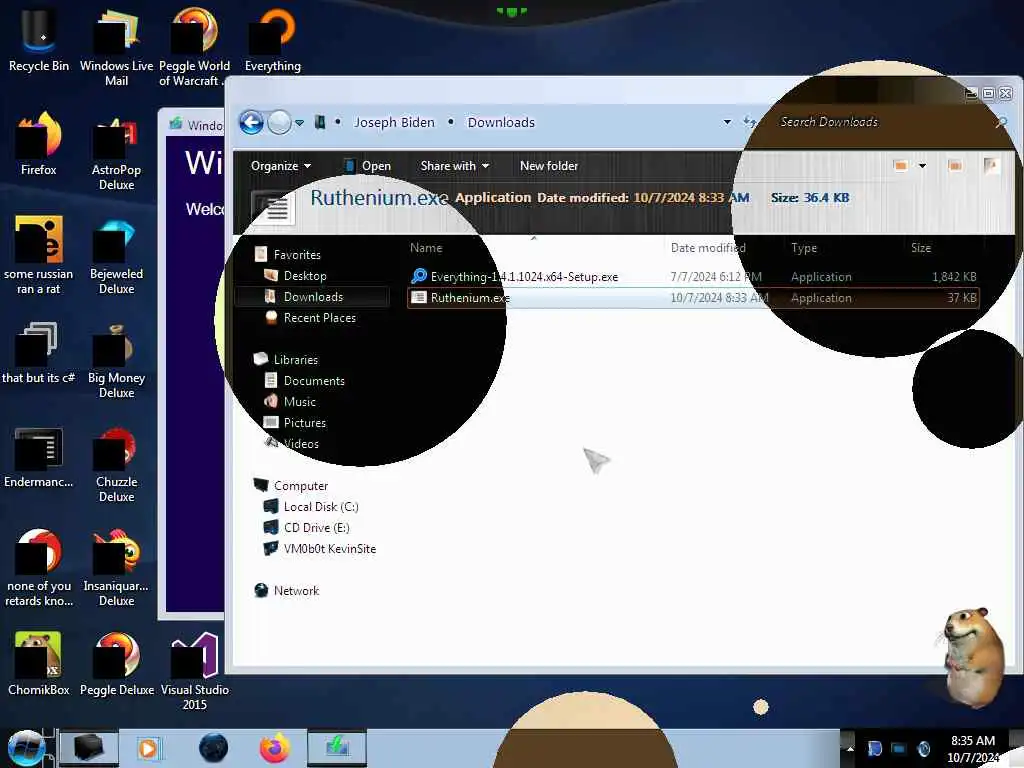
Task: Open Bejeweled Deluxe desktop icon
Action: point(116,255)
